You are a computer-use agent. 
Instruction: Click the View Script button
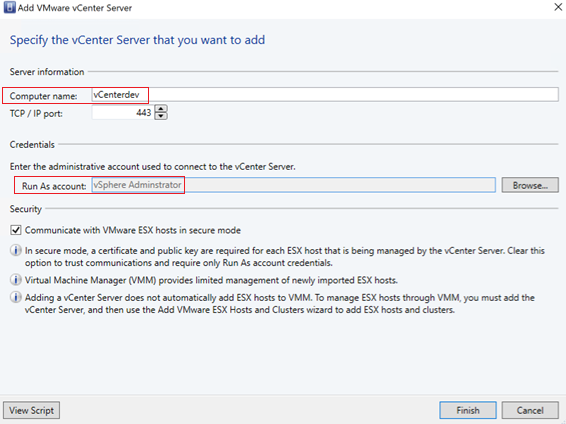(x=31, y=410)
